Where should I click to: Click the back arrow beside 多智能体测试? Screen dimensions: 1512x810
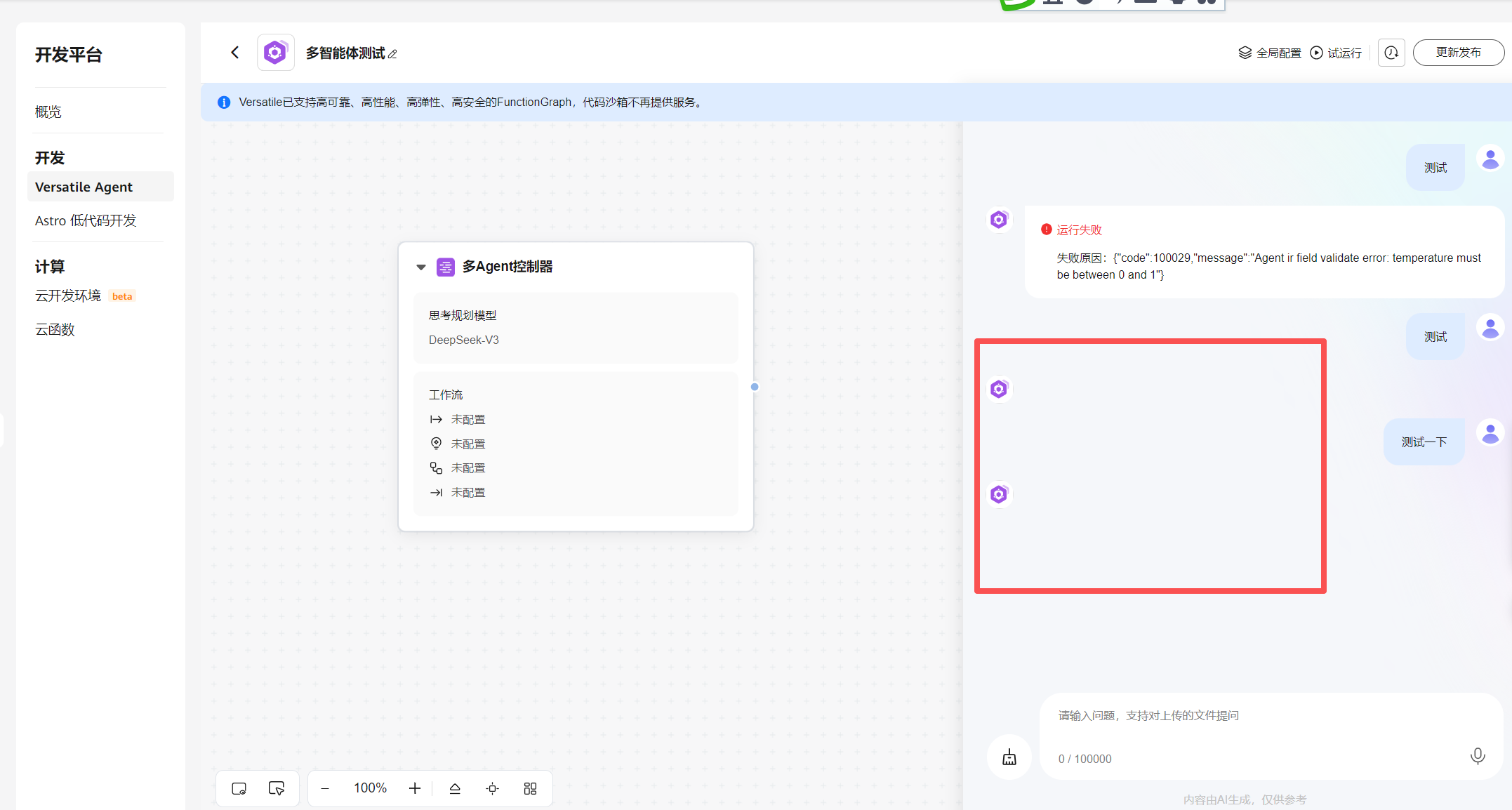coord(235,53)
